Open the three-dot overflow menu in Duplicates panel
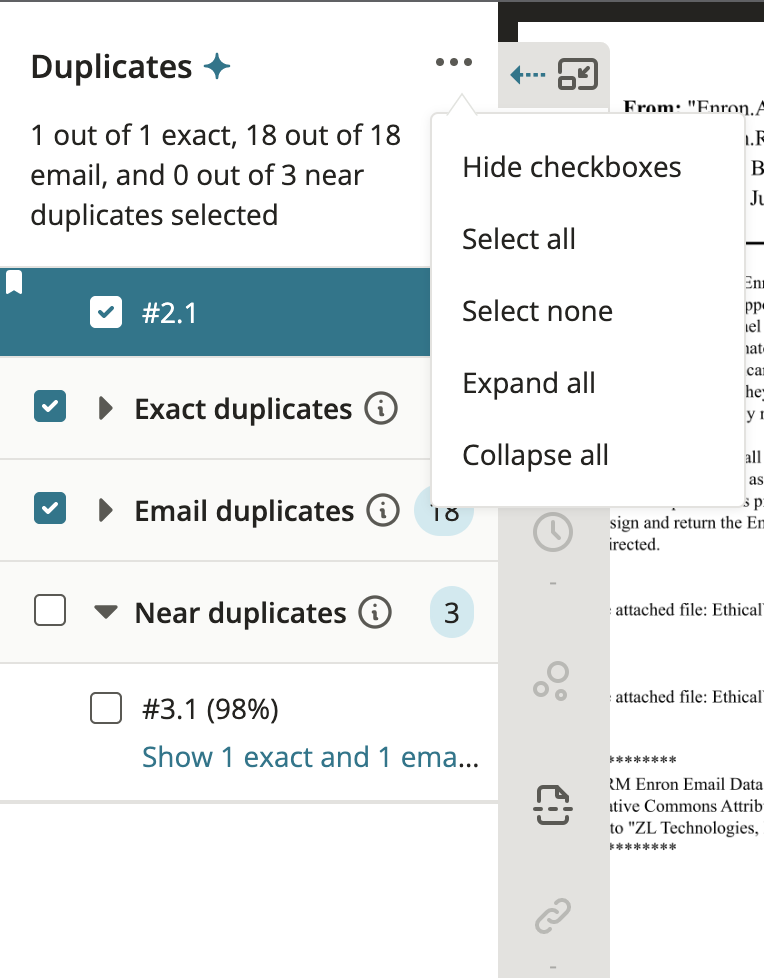Screen dimensions: 764x978 [454, 62]
